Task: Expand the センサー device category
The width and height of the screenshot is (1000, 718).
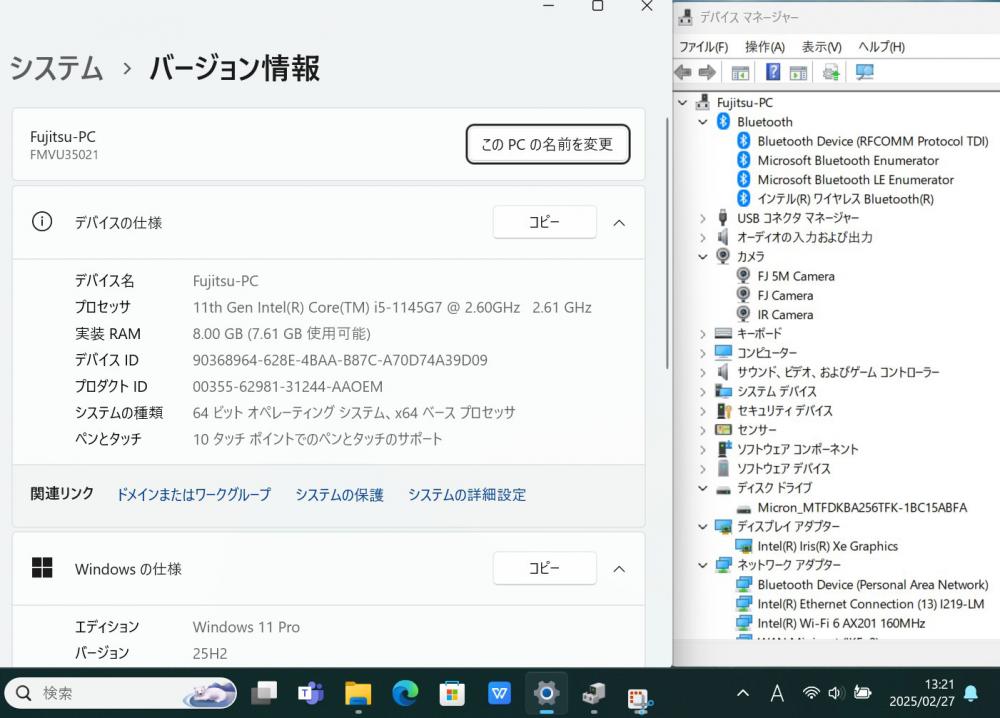Action: tap(703, 430)
